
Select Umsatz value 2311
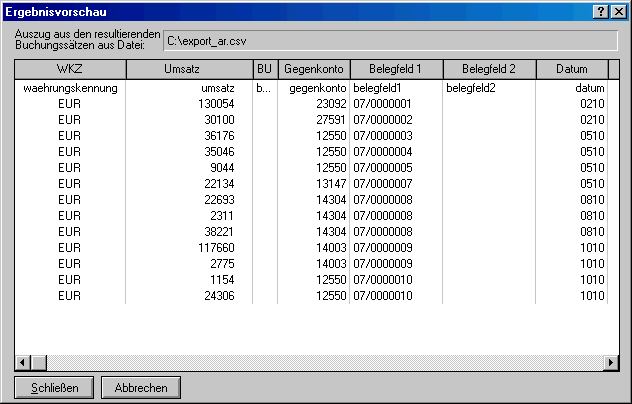point(222,216)
